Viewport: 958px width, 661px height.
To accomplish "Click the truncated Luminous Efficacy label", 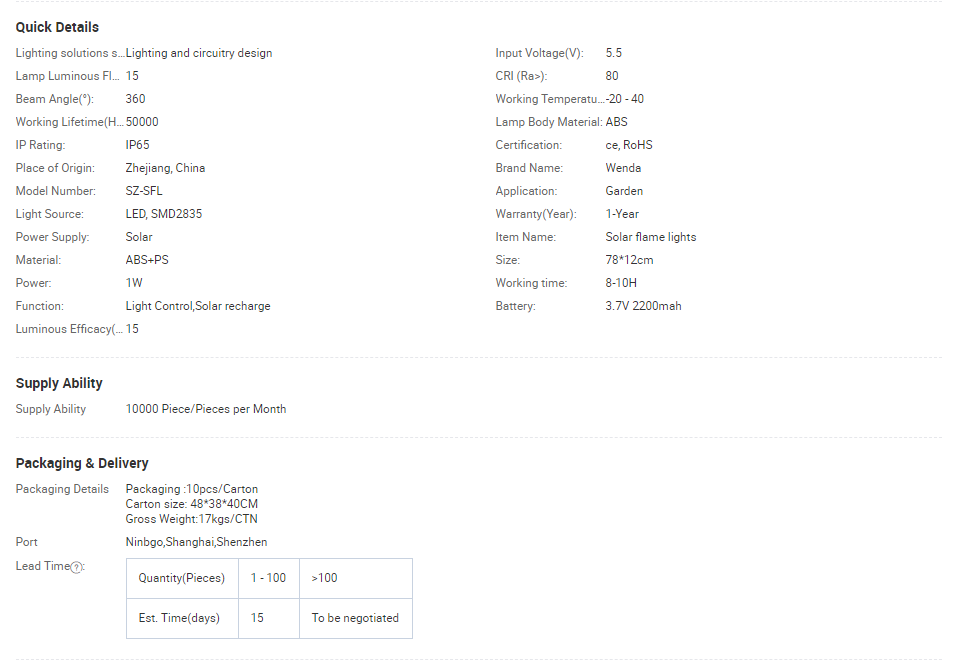I will [69, 329].
